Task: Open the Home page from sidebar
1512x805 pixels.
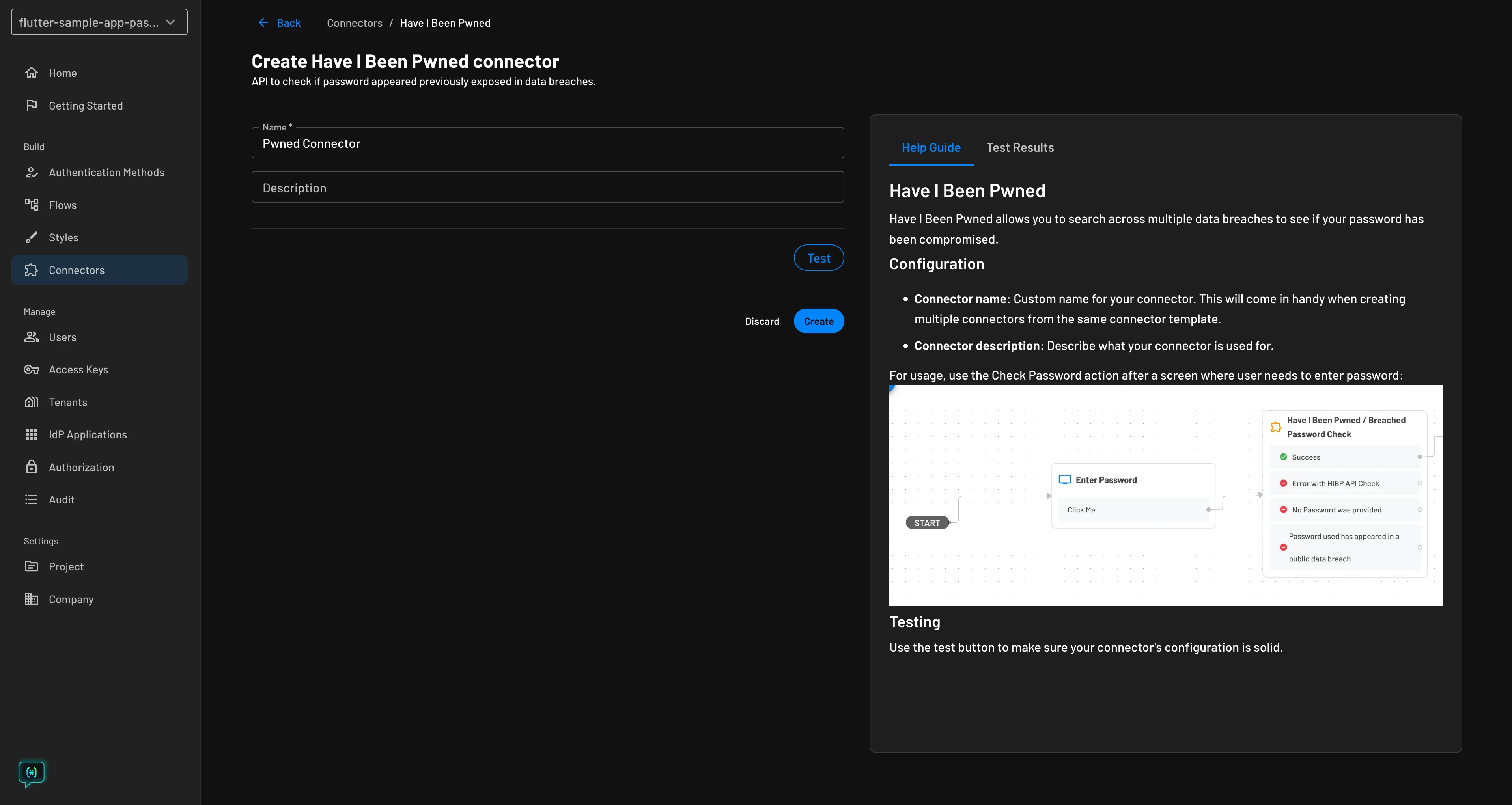Action: [62, 73]
